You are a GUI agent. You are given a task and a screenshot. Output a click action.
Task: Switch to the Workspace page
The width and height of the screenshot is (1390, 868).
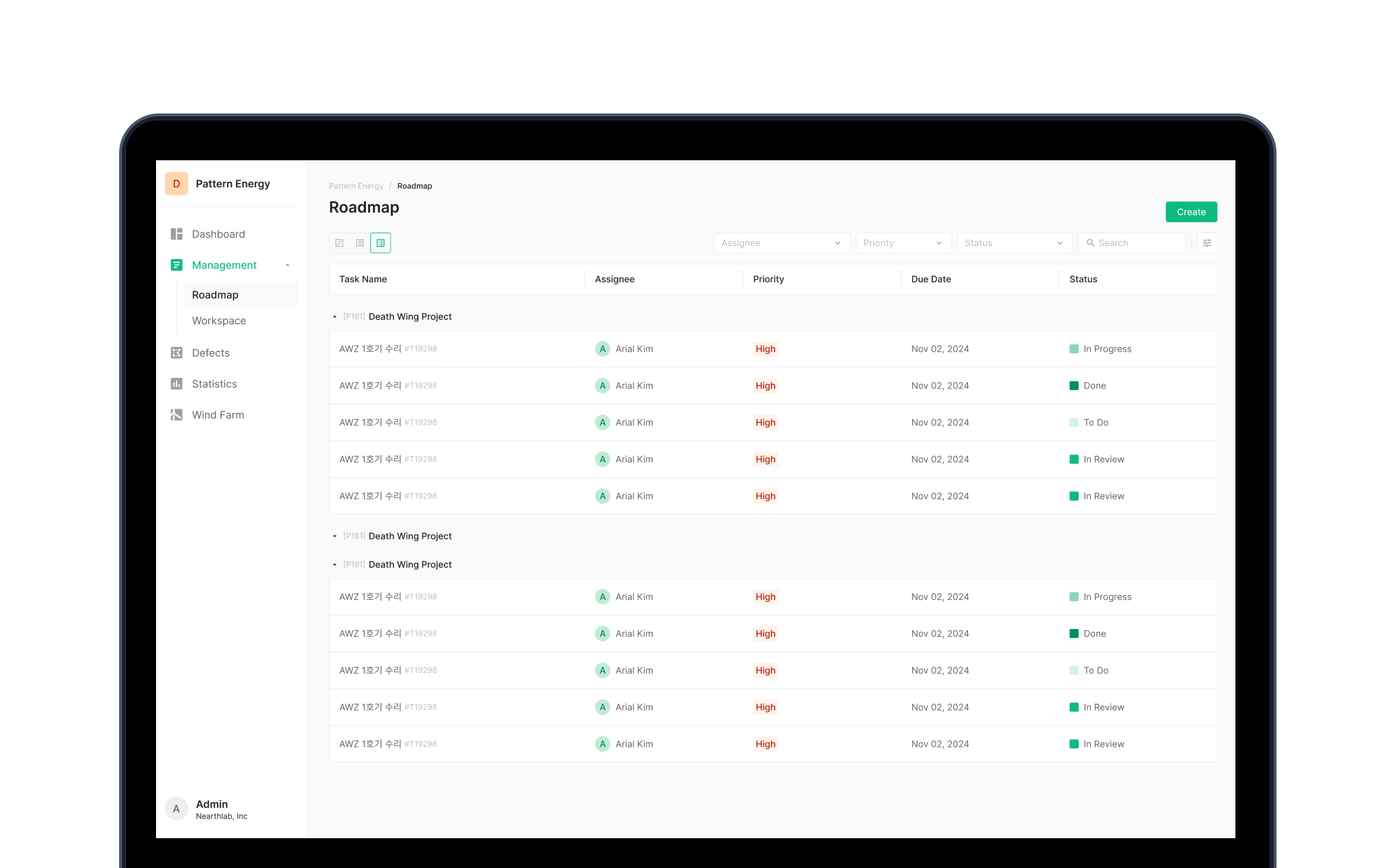pyautogui.click(x=218, y=321)
